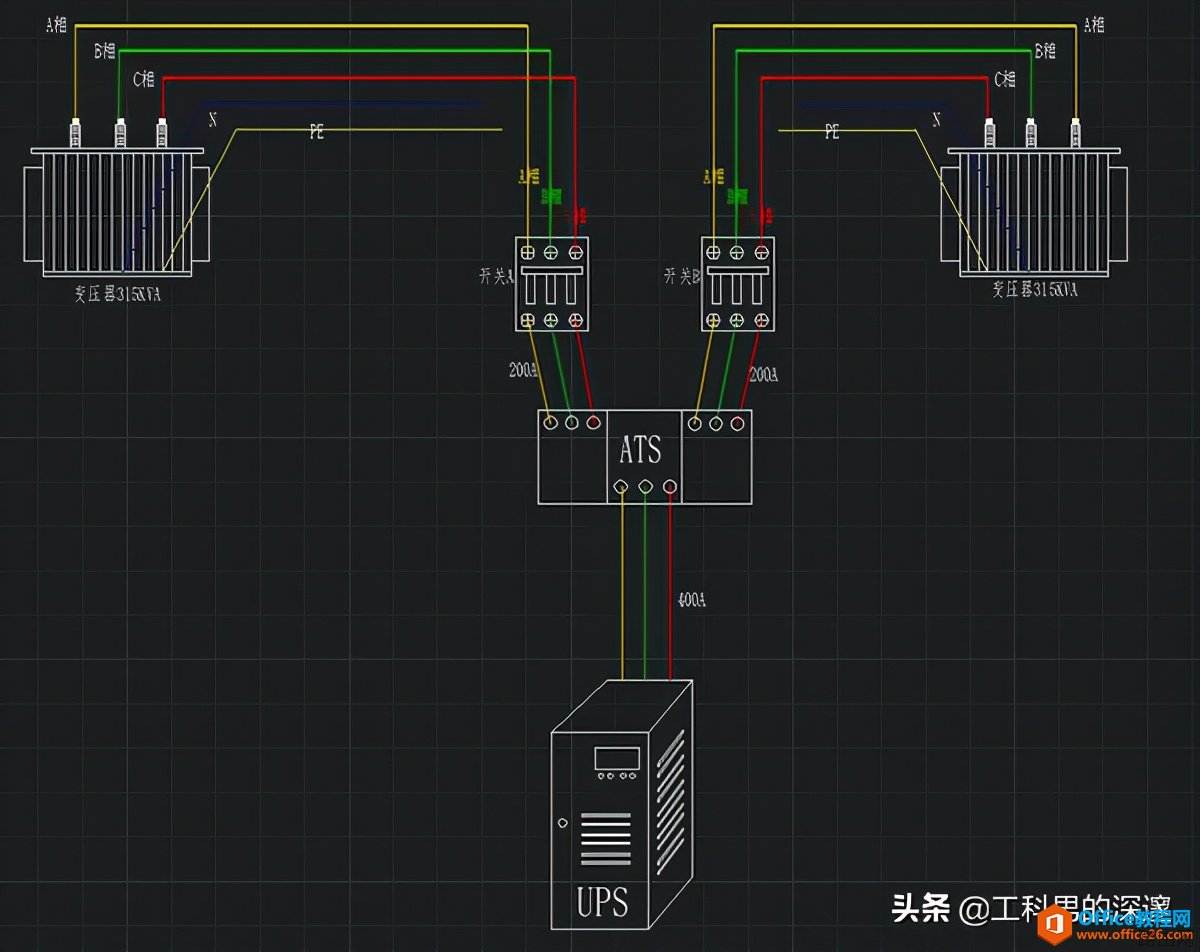The height and width of the screenshot is (952, 1200).
Task: Select the UPS front vent grille lines
Action: pyautogui.click(x=606, y=839)
